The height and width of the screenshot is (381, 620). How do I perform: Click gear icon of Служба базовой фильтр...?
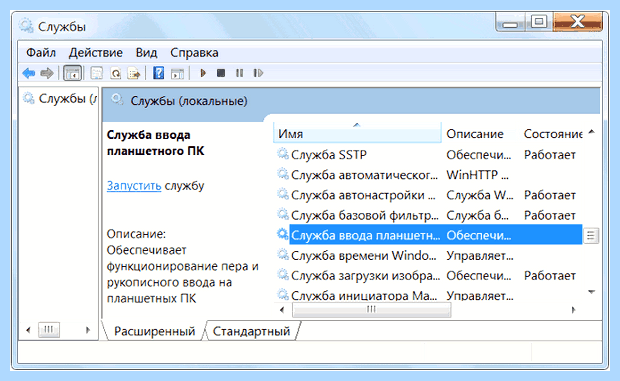coord(282,214)
